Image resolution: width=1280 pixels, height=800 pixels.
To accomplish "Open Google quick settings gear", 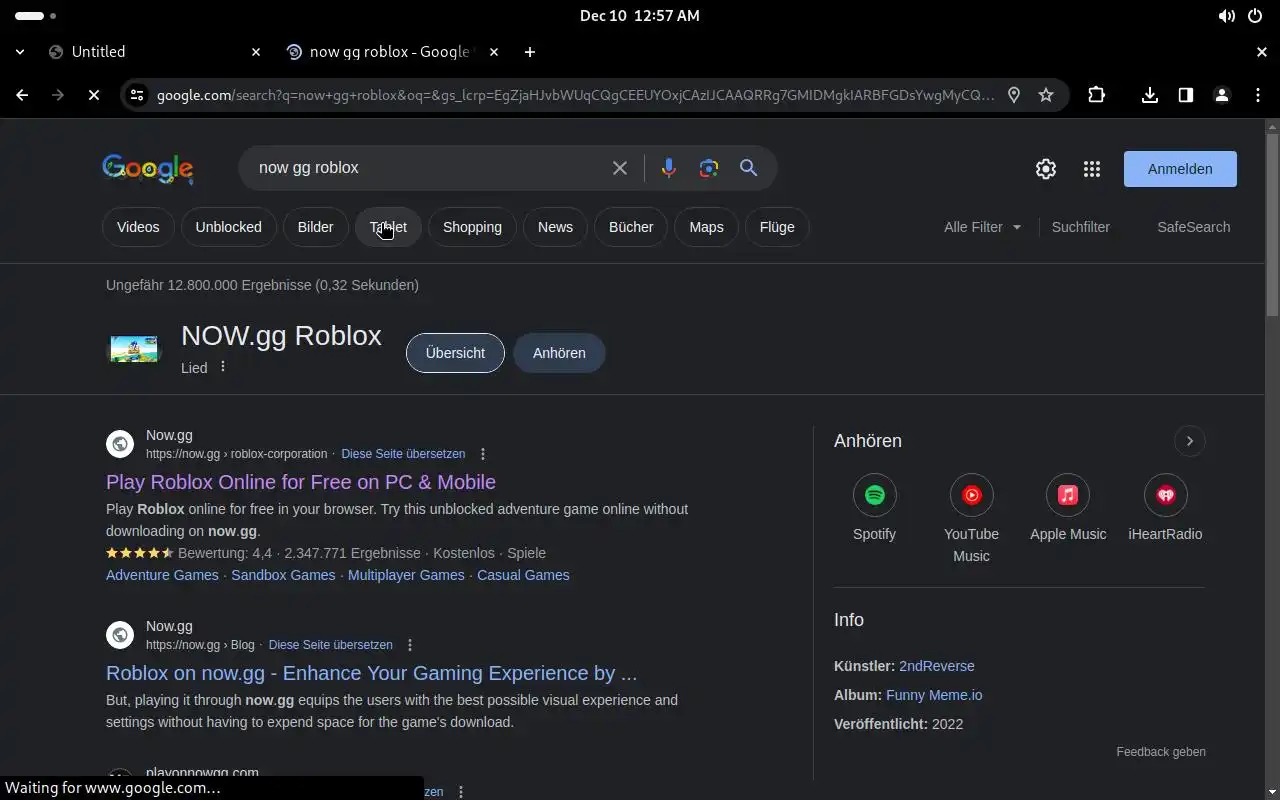I will click(x=1046, y=169).
